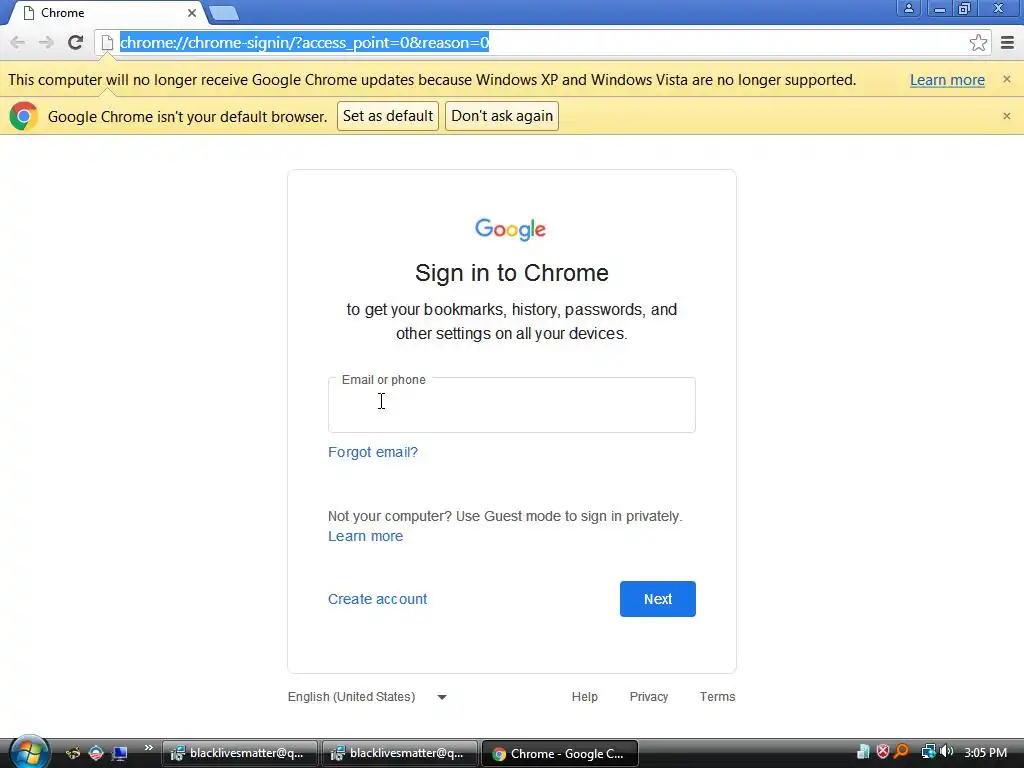This screenshot has width=1024, height=768.
Task: Click the browser forward arrow
Action: pyautogui.click(x=46, y=43)
